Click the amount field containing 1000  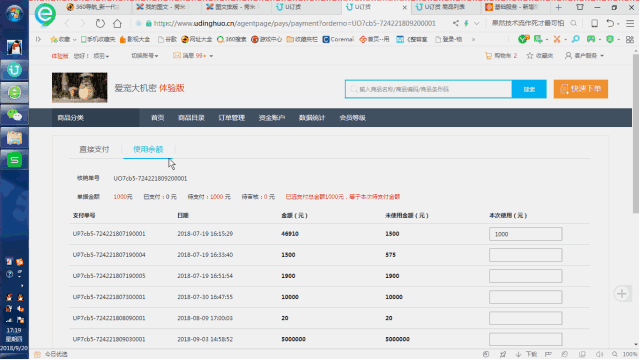pyautogui.click(x=525, y=234)
